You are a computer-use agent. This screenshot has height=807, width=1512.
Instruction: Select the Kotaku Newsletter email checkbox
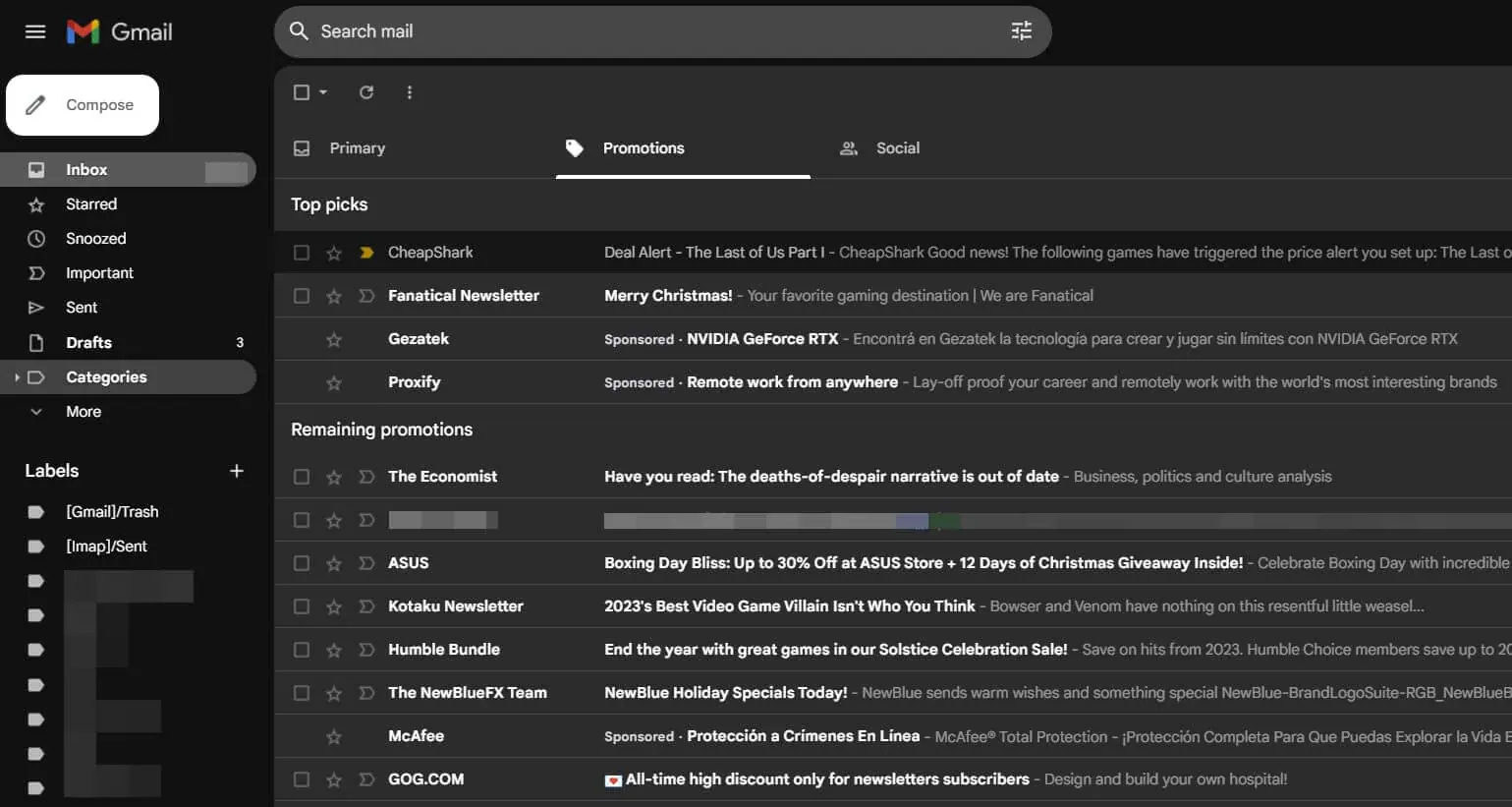pos(302,606)
